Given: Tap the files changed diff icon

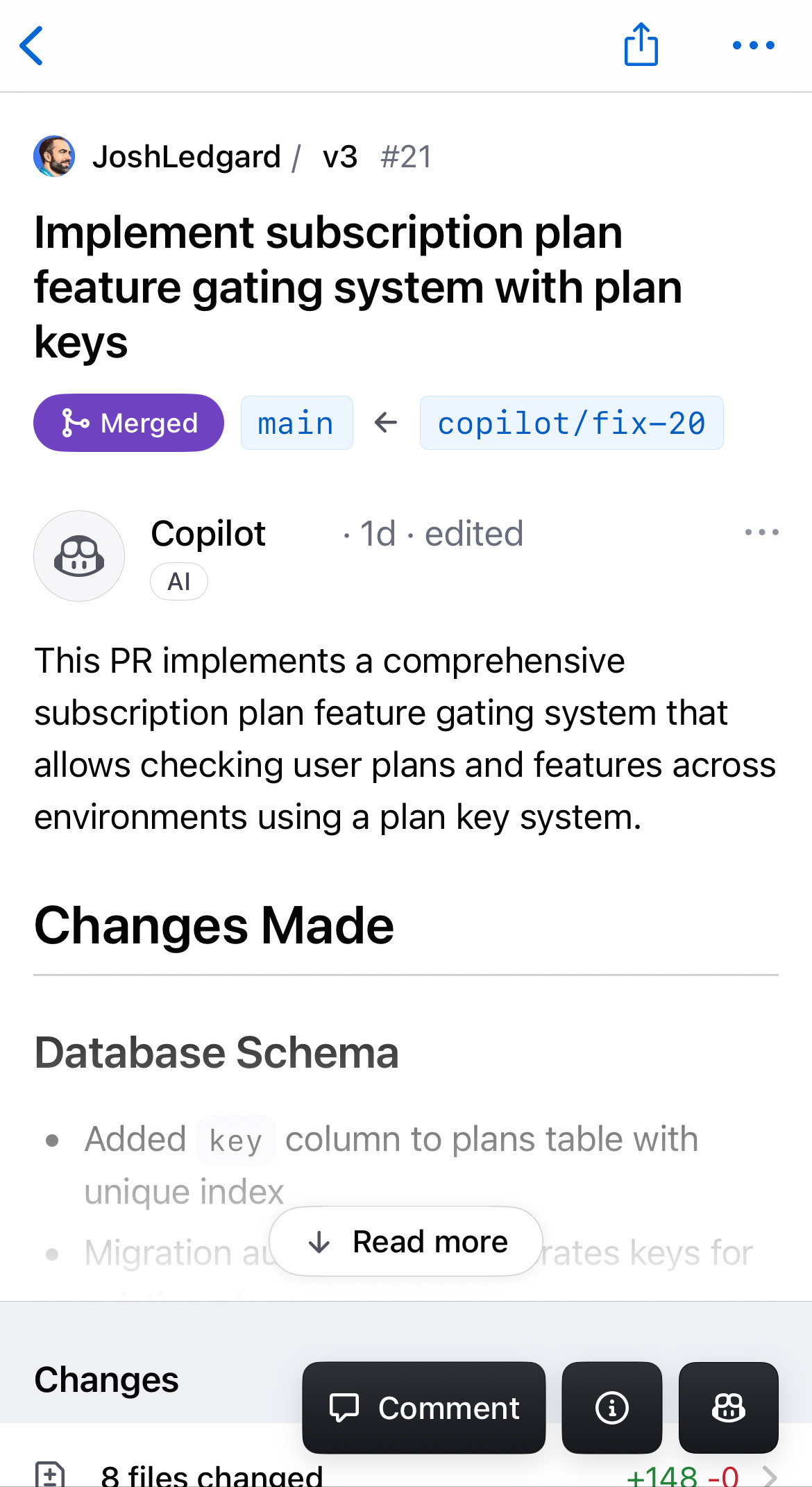Looking at the screenshot, I should 50,1475.
